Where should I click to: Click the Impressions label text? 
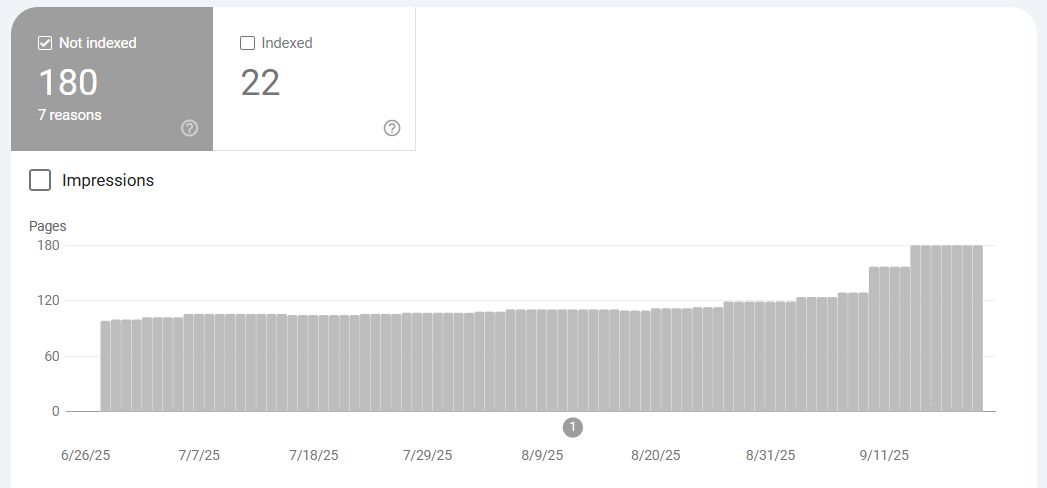pyautogui.click(x=108, y=180)
